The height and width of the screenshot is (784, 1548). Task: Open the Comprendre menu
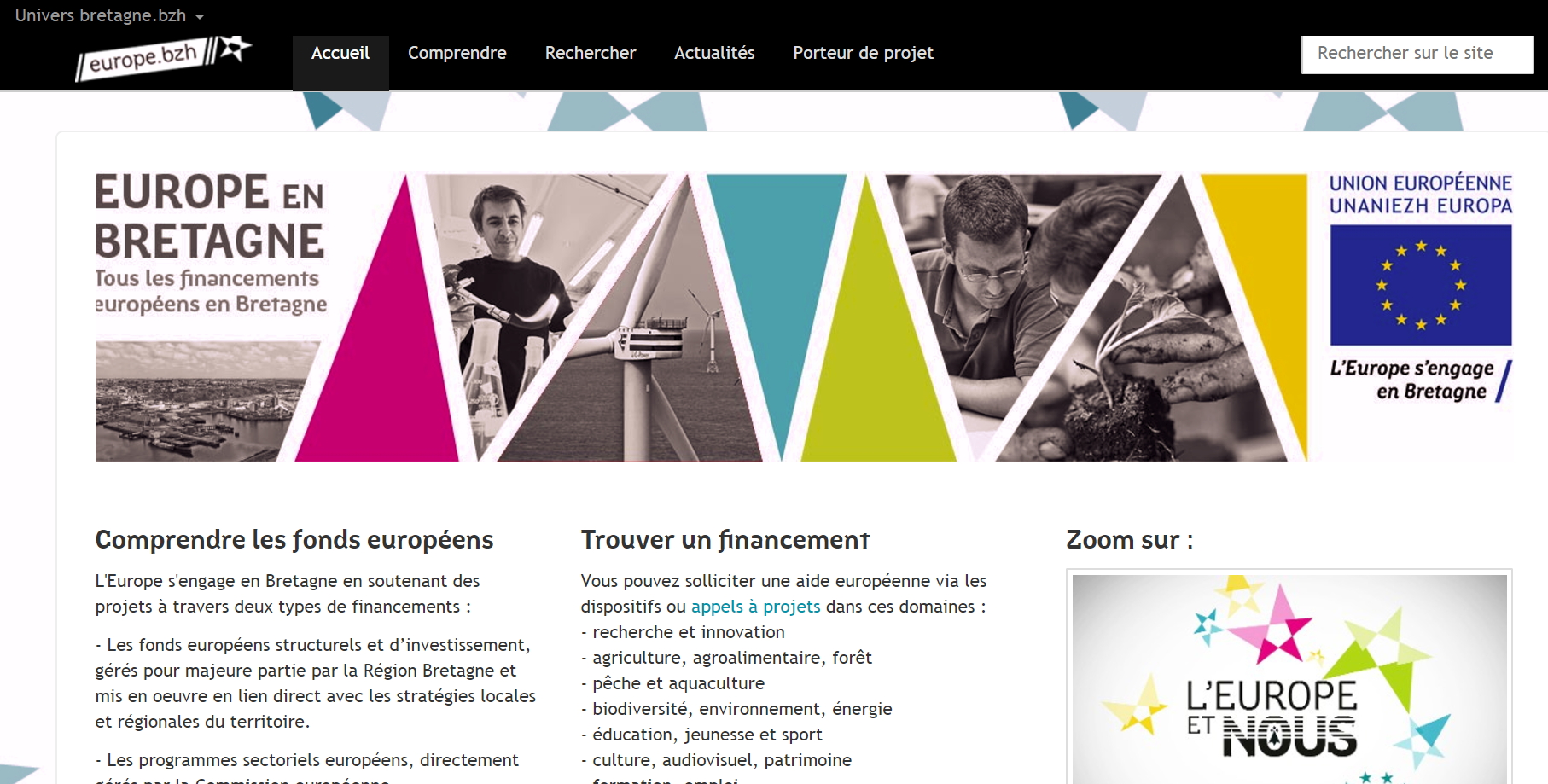(457, 54)
